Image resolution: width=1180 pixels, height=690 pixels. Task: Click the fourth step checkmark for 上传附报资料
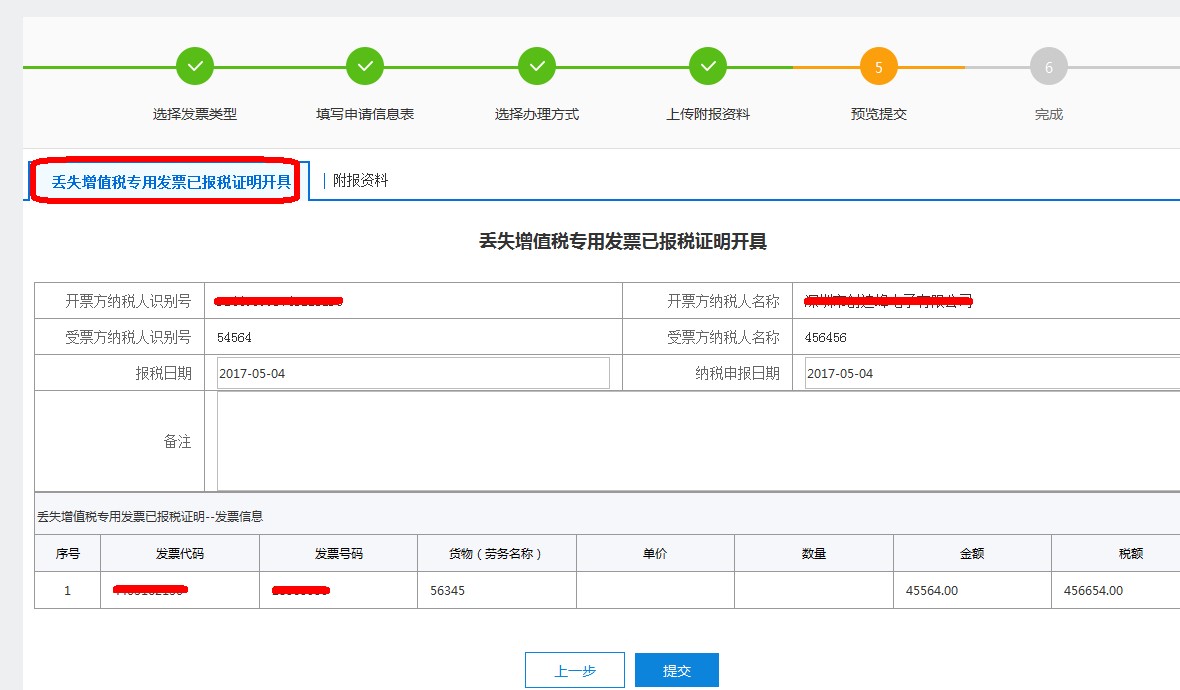pyautogui.click(x=708, y=67)
